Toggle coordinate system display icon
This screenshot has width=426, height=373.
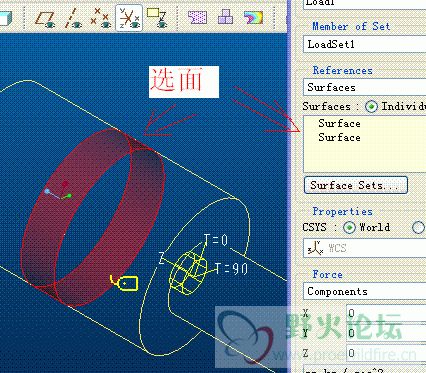pyautogui.click(x=129, y=18)
